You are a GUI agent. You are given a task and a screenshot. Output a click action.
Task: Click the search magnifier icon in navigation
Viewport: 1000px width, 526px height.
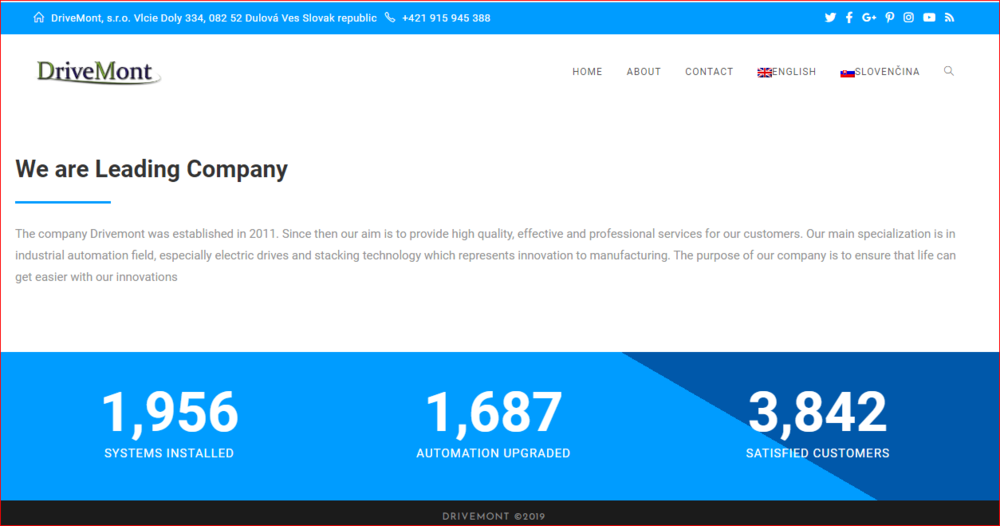(x=949, y=71)
